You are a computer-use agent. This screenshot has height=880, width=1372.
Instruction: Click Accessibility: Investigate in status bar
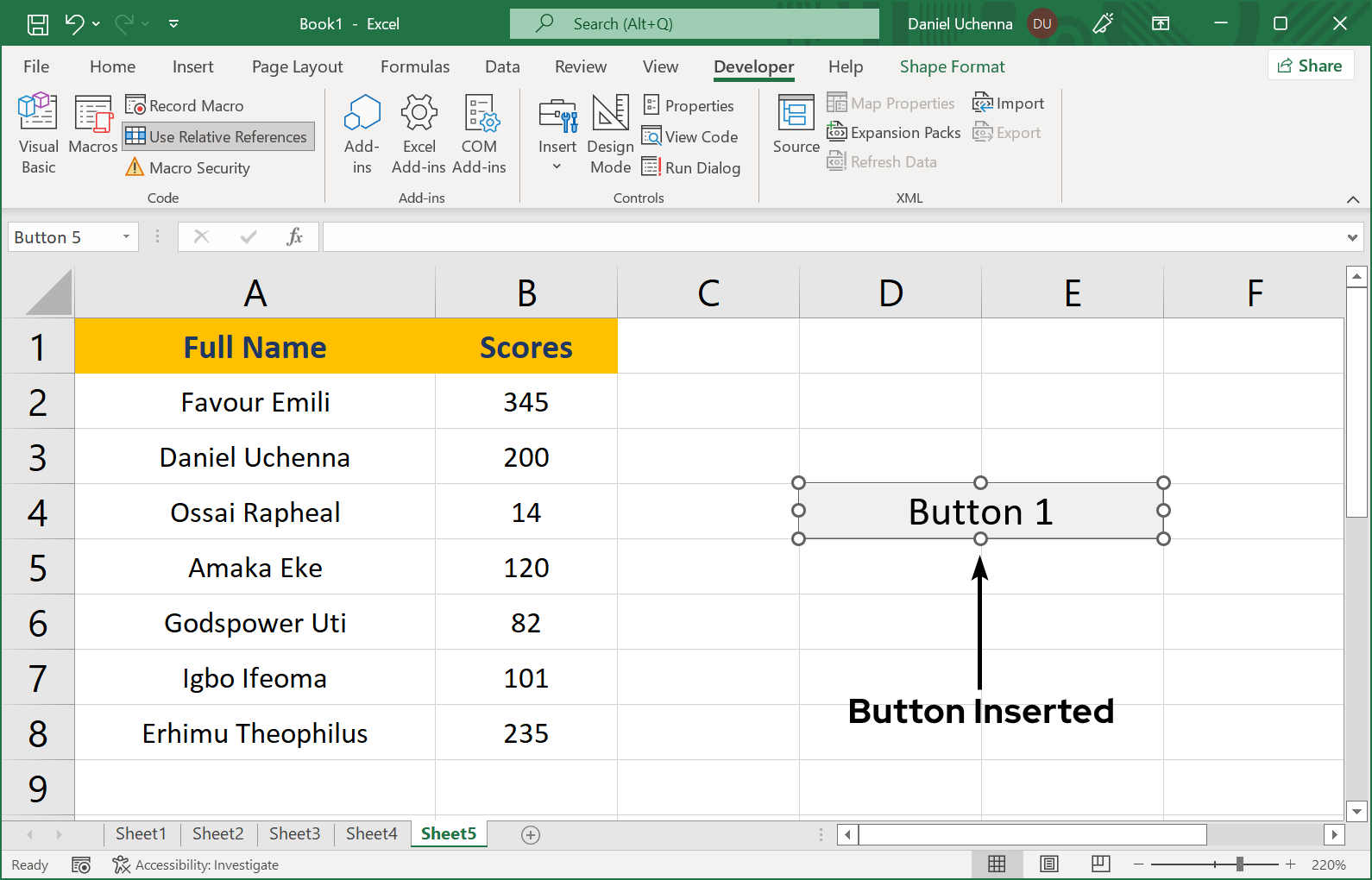[197, 864]
